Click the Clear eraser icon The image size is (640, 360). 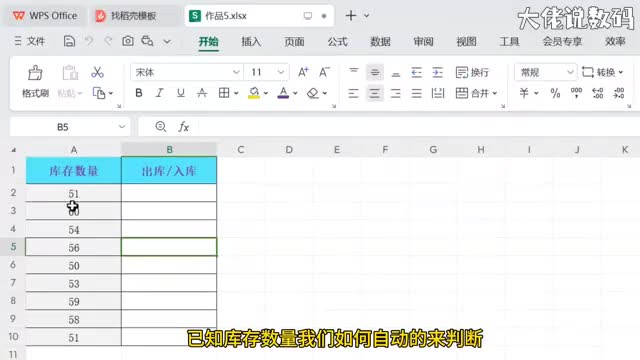313,93
